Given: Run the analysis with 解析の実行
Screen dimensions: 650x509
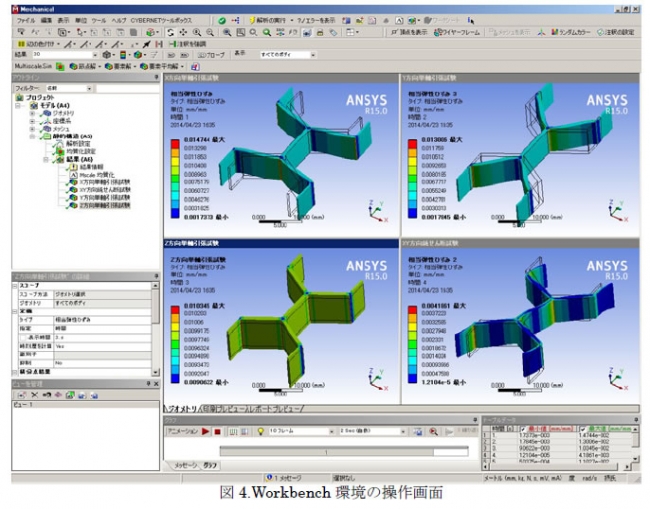Looking at the screenshot, I should pos(267,20).
